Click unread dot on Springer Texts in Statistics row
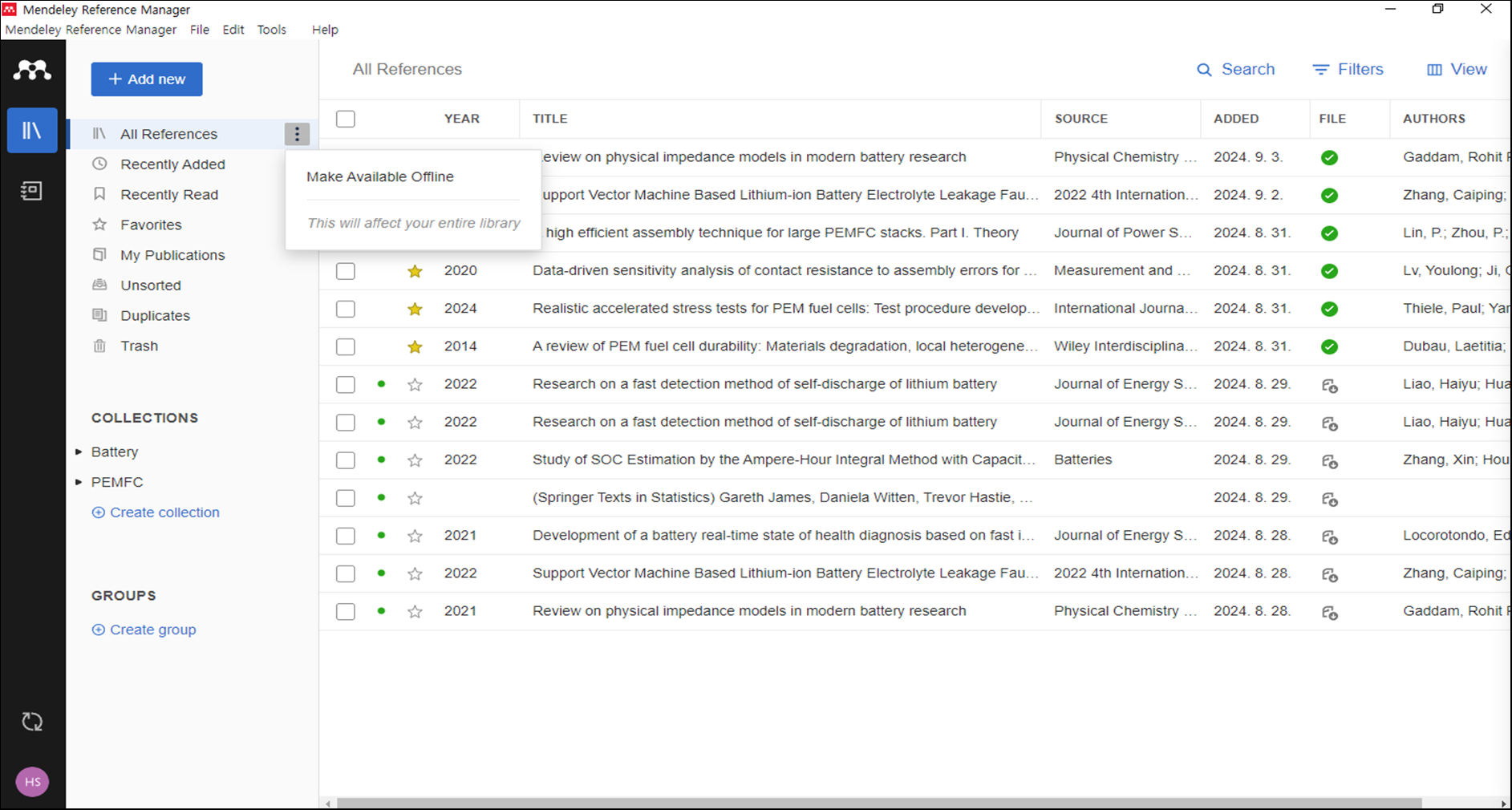The image size is (1512, 810). [381, 497]
